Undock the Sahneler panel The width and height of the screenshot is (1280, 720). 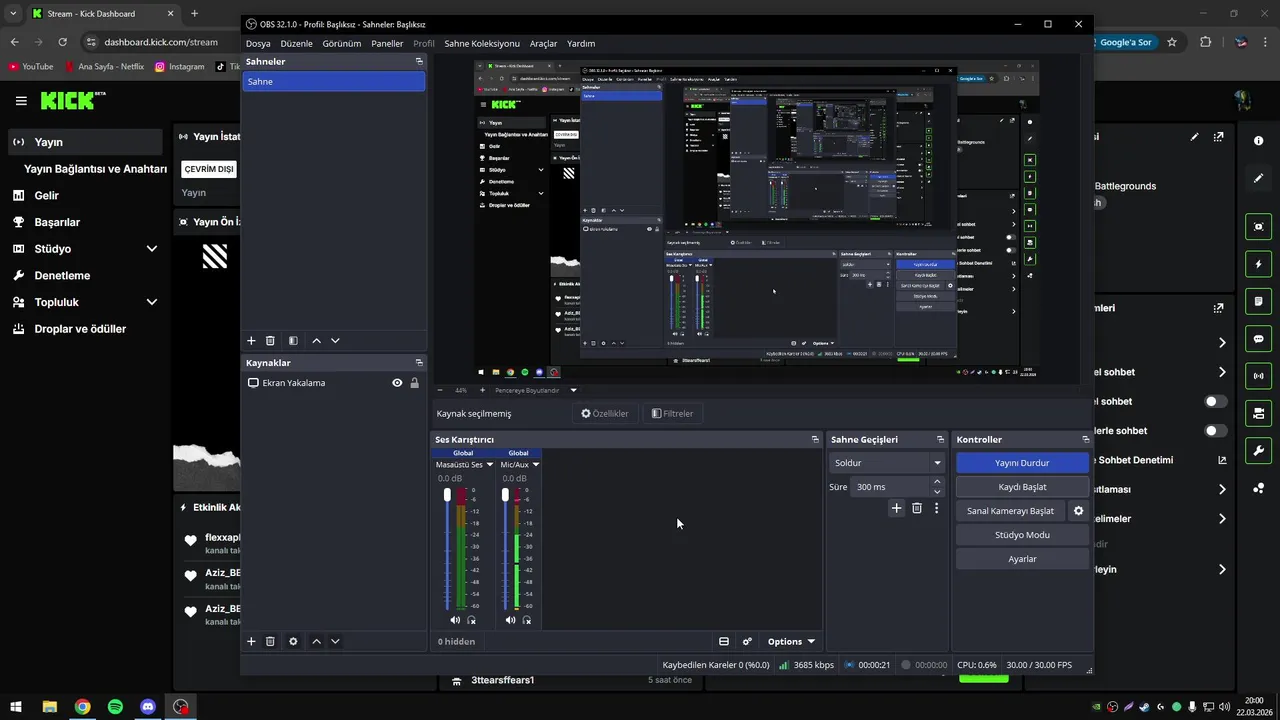point(419,61)
